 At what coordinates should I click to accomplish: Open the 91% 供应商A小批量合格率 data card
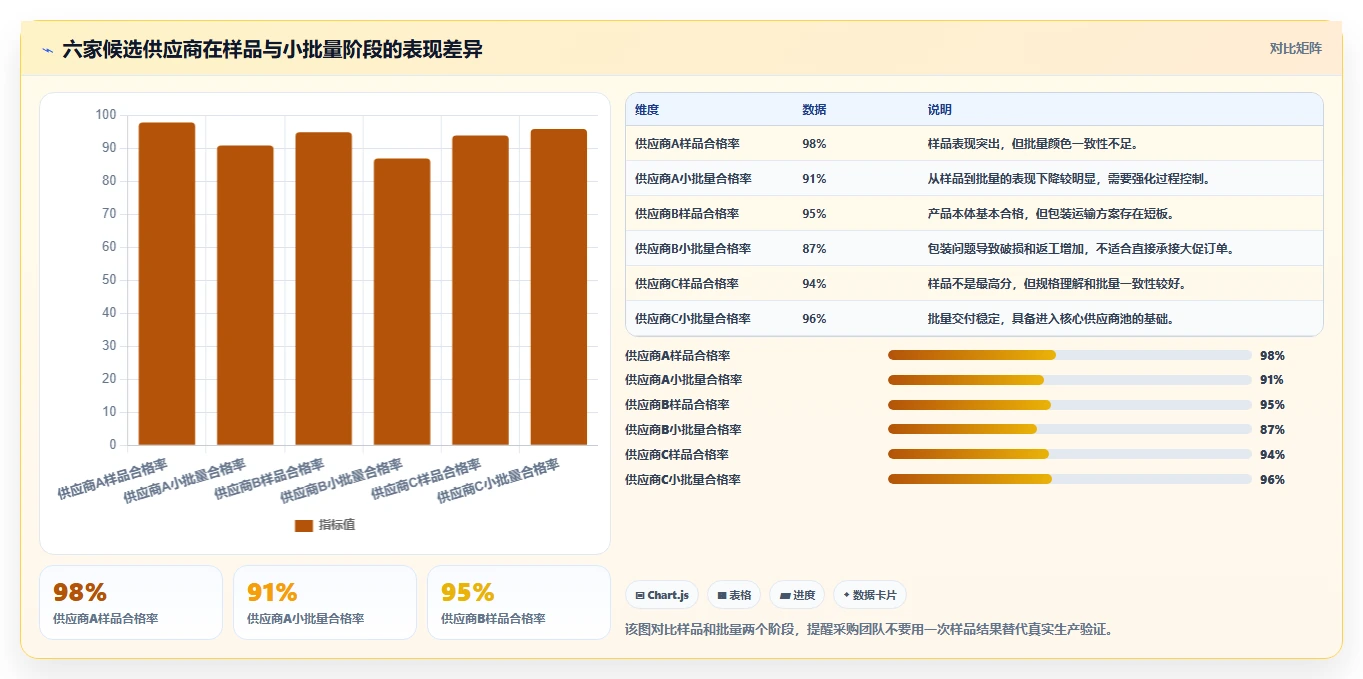coord(325,602)
